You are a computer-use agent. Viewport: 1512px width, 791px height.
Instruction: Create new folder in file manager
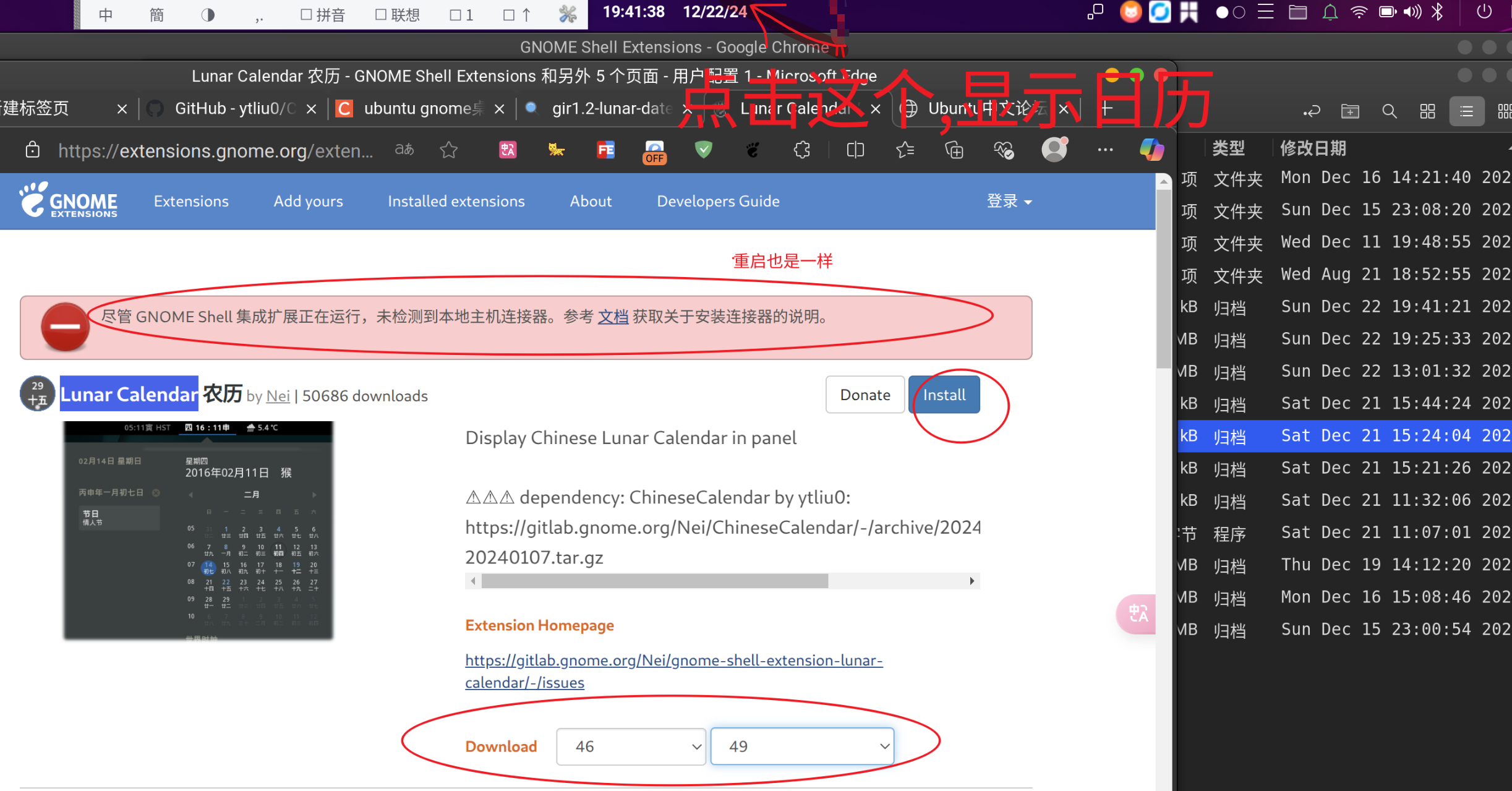tap(1350, 111)
